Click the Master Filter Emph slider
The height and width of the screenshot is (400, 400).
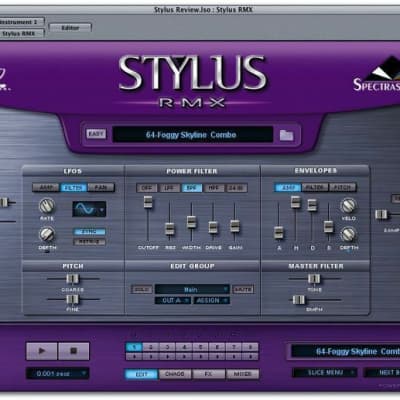[x=299, y=300]
